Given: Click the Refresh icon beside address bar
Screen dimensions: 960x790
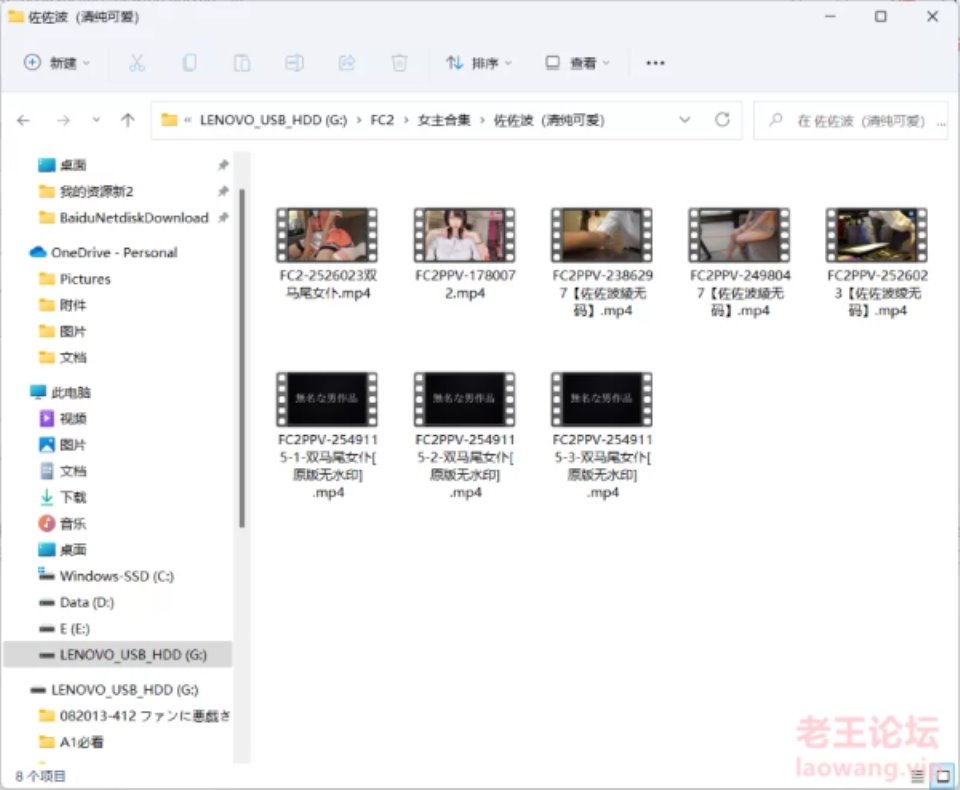Looking at the screenshot, I should click(722, 120).
